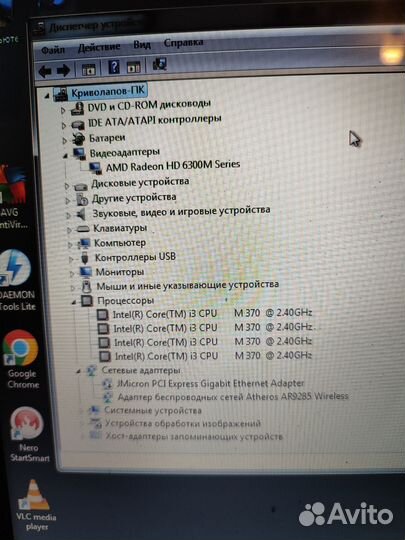This screenshot has width=405, height=540.
Task: Click the Клавиатуры keyboard icon
Action: pos(83,229)
